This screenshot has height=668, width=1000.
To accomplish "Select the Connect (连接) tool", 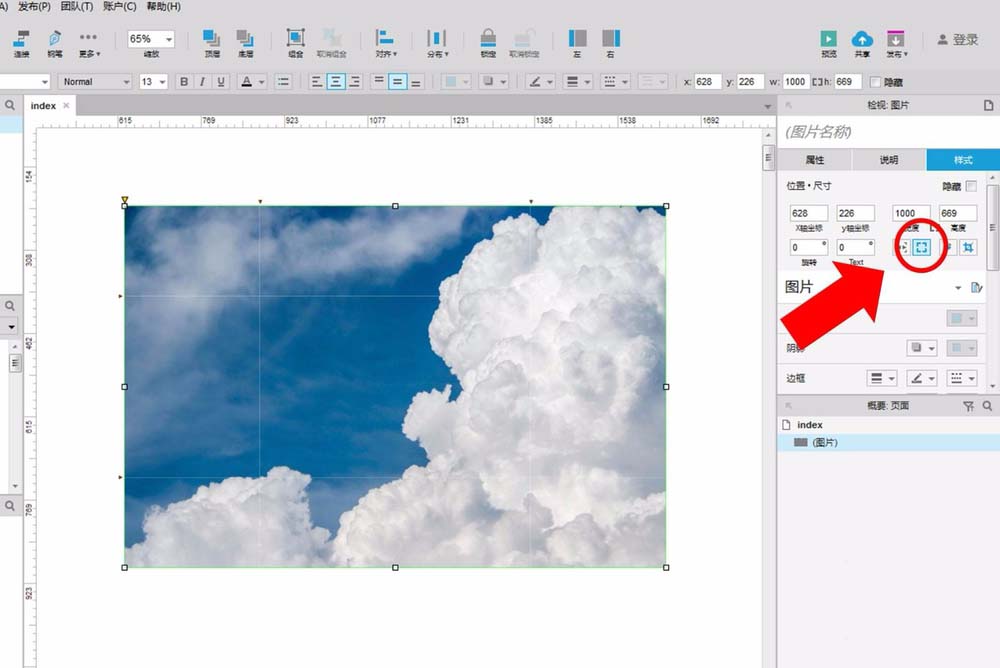I will pyautogui.click(x=22, y=43).
